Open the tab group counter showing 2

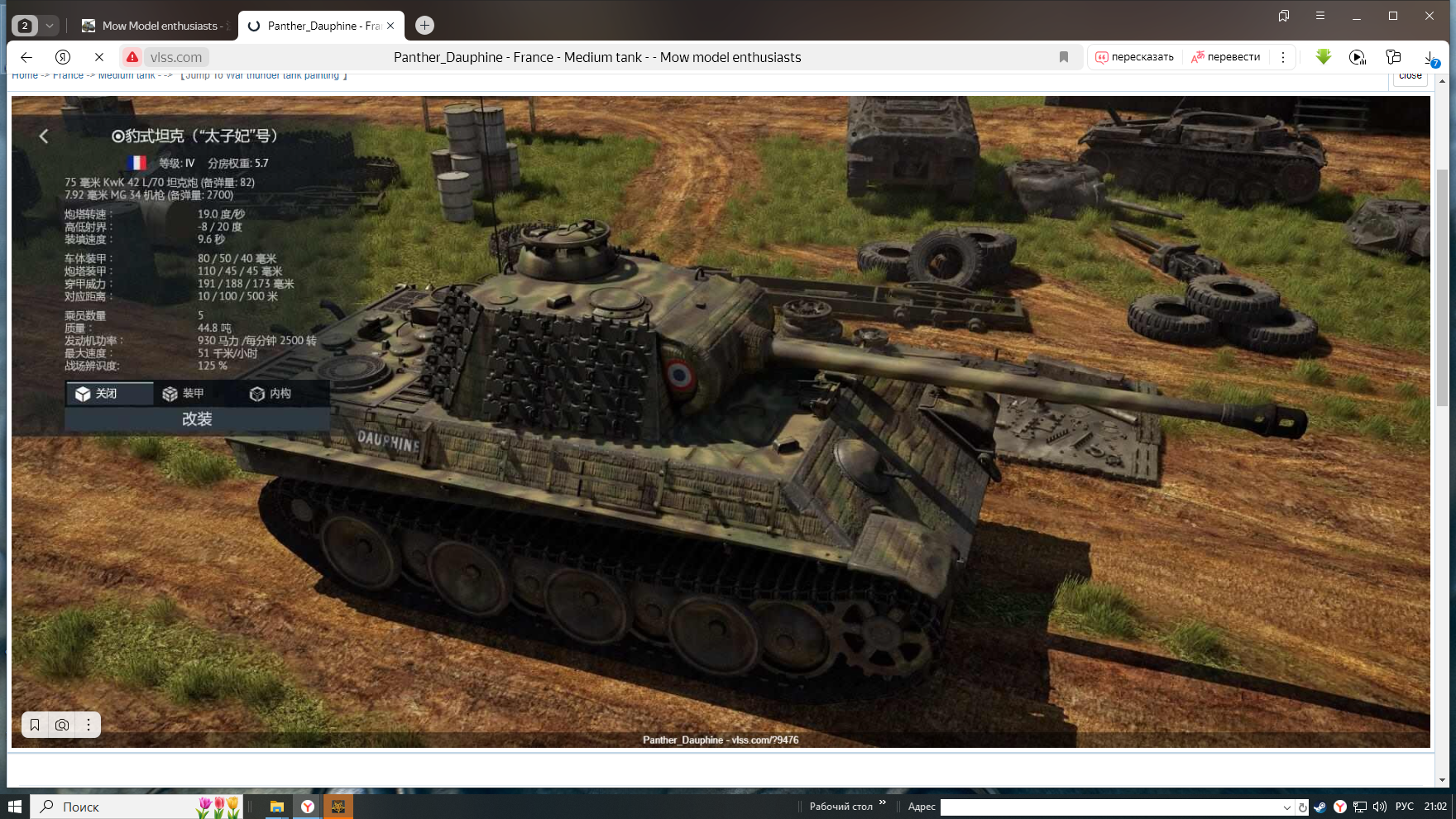[x=25, y=26]
